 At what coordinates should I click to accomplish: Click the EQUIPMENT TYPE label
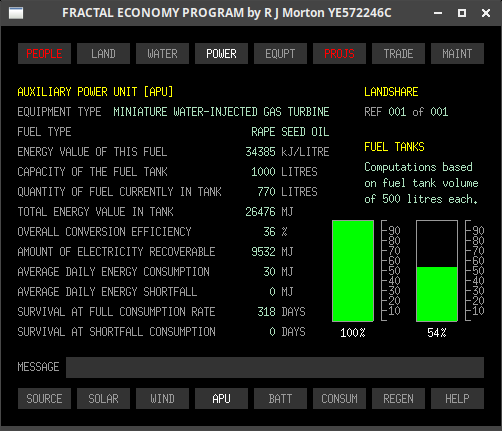59,112
